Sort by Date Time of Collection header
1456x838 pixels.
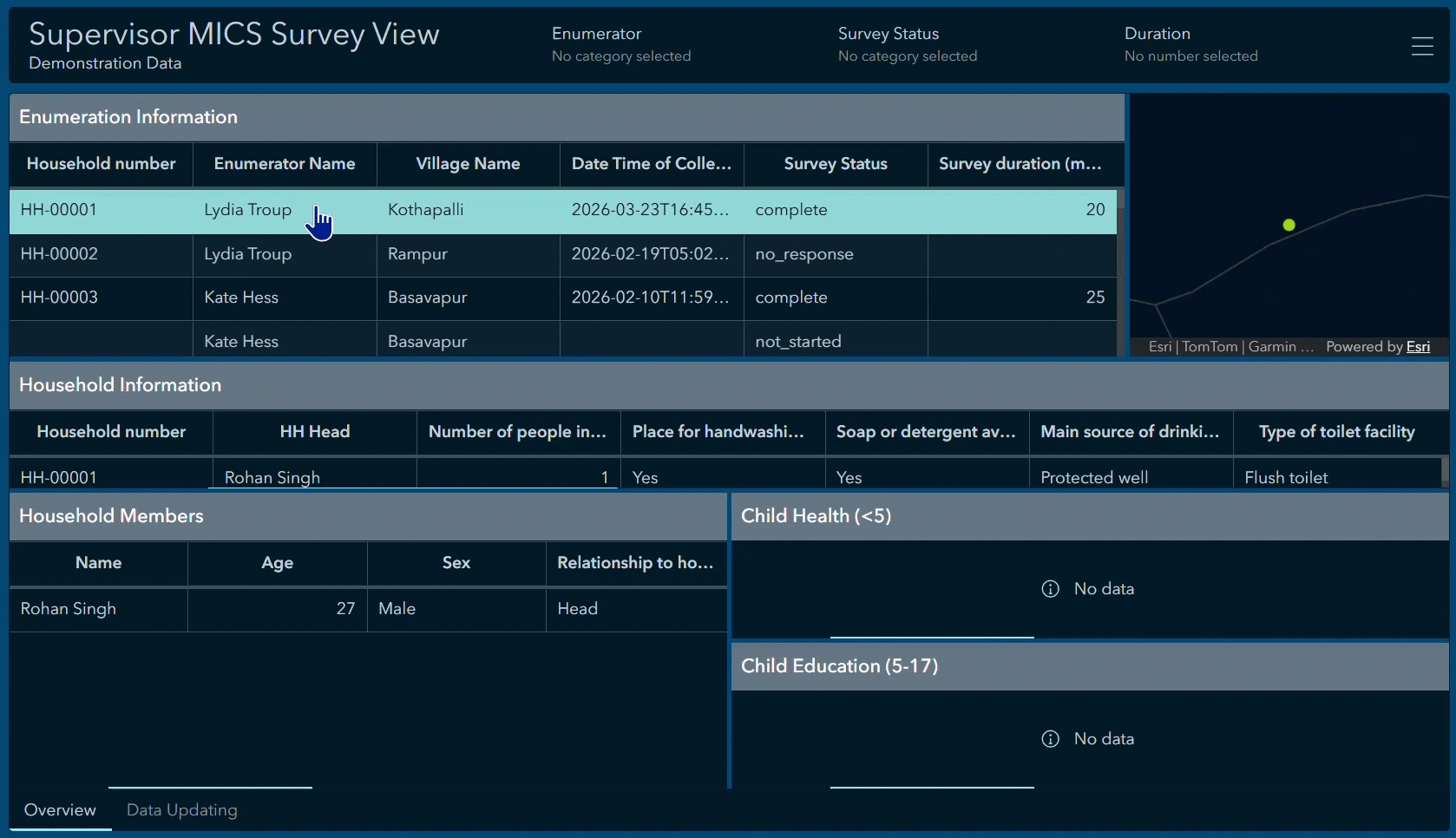[x=652, y=164]
